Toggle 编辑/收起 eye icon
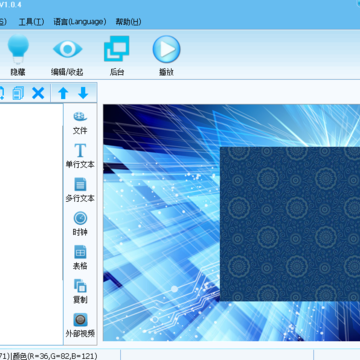Screen dimensions: 360x360 [67, 49]
